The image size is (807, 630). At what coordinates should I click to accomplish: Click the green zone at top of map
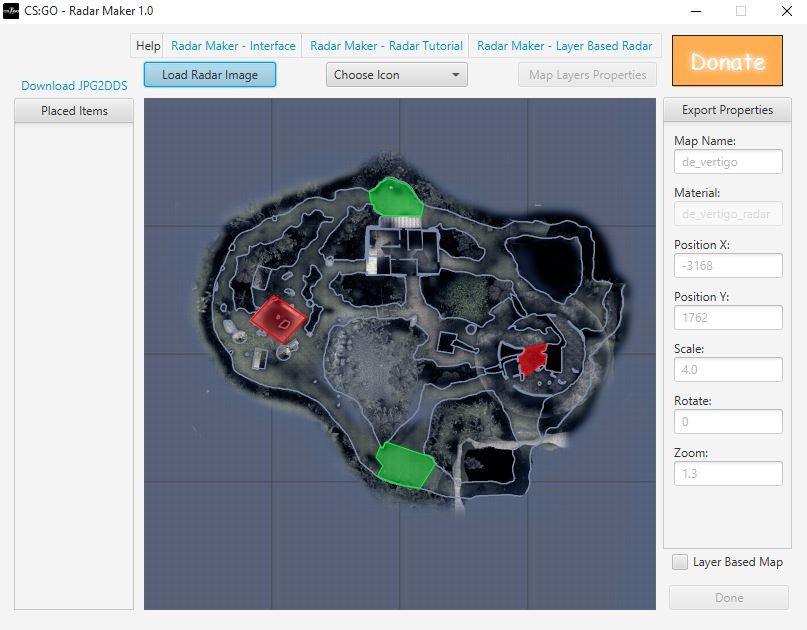click(396, 197)
